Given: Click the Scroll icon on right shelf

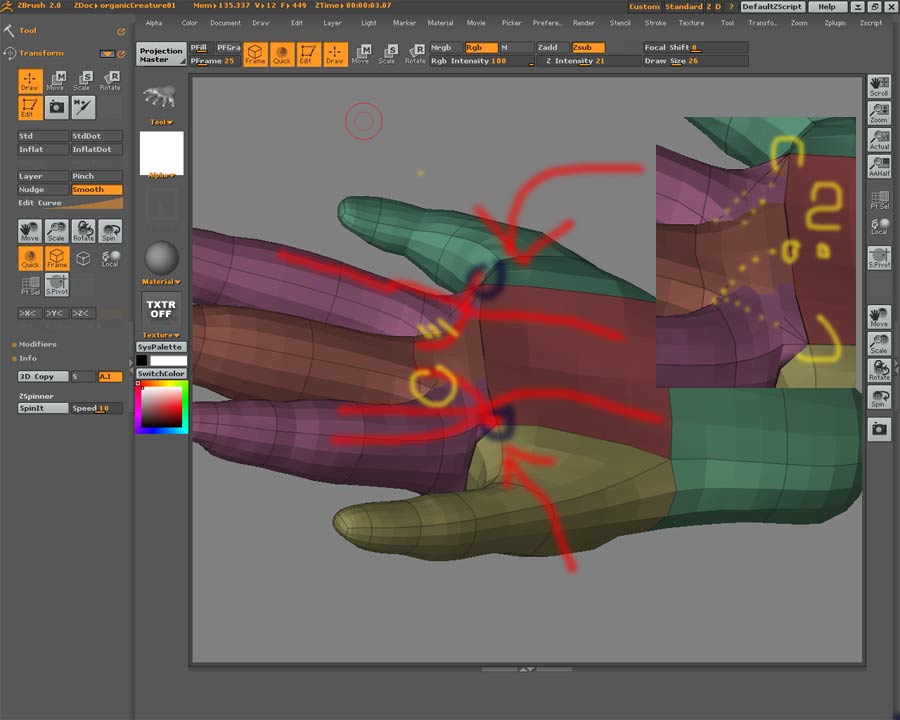Looking at the screenshot, I should [x=879, y=87].
